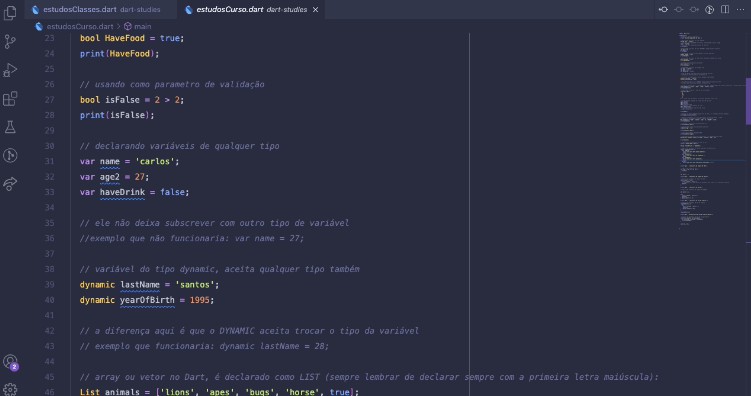Open the GitLens circular activity icon
Image resolution: width=751 pixels, height=396 pixels.
coord(10,155)
